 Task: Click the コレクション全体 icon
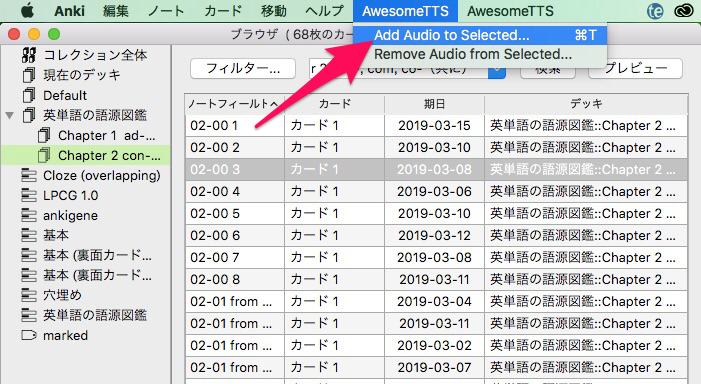pos(29,55)
